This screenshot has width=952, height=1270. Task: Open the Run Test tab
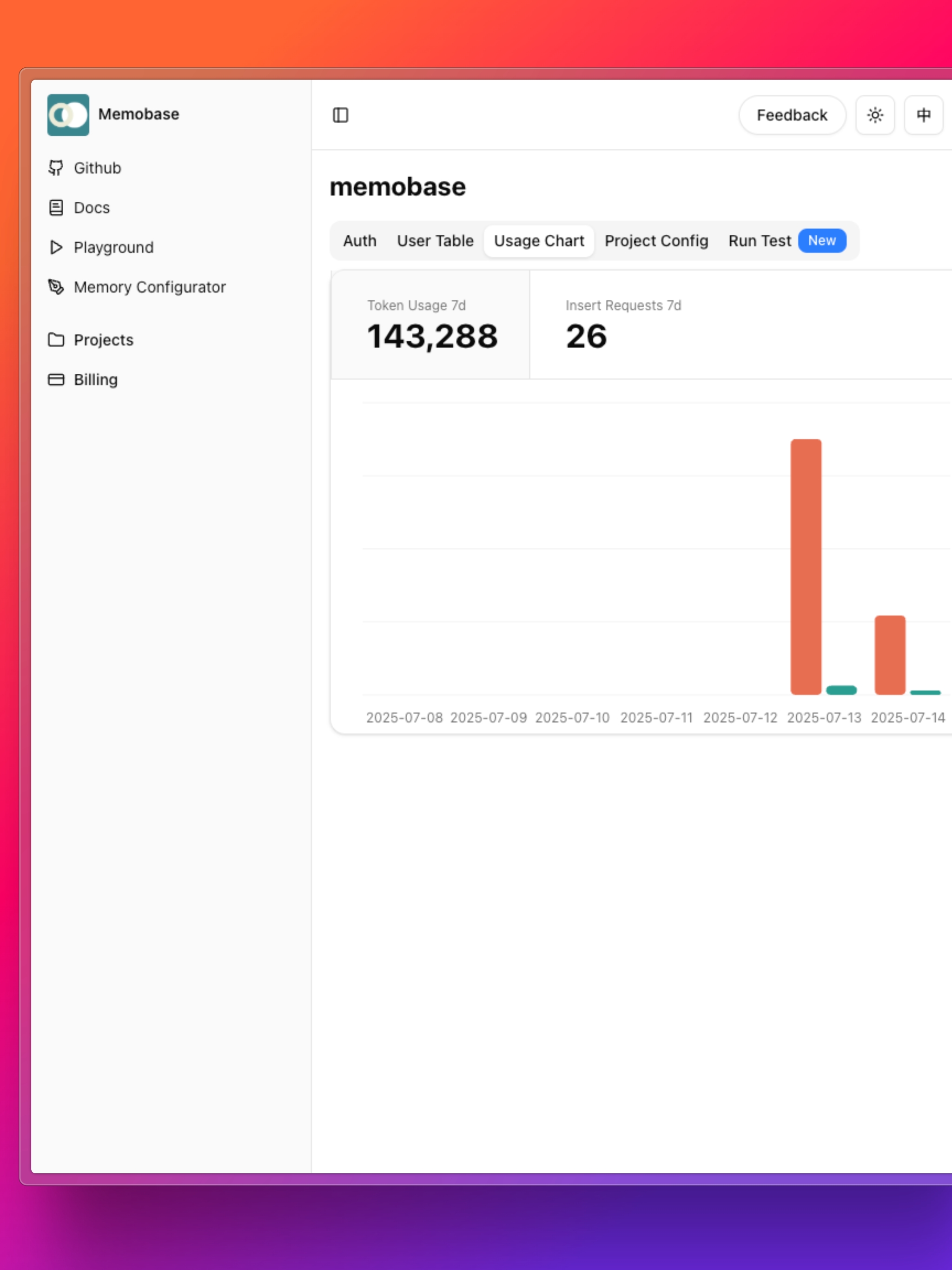(759, 240)
